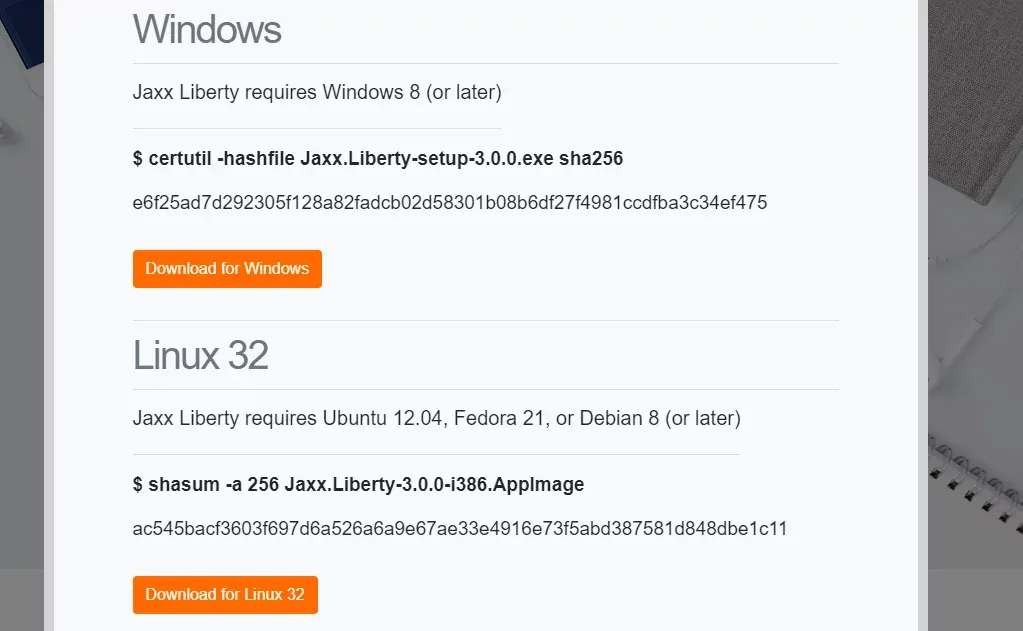This screenshot has height=631, width=1023.
Task: Click the Windows 8 requirement text
Action: (x=371, y=92)
